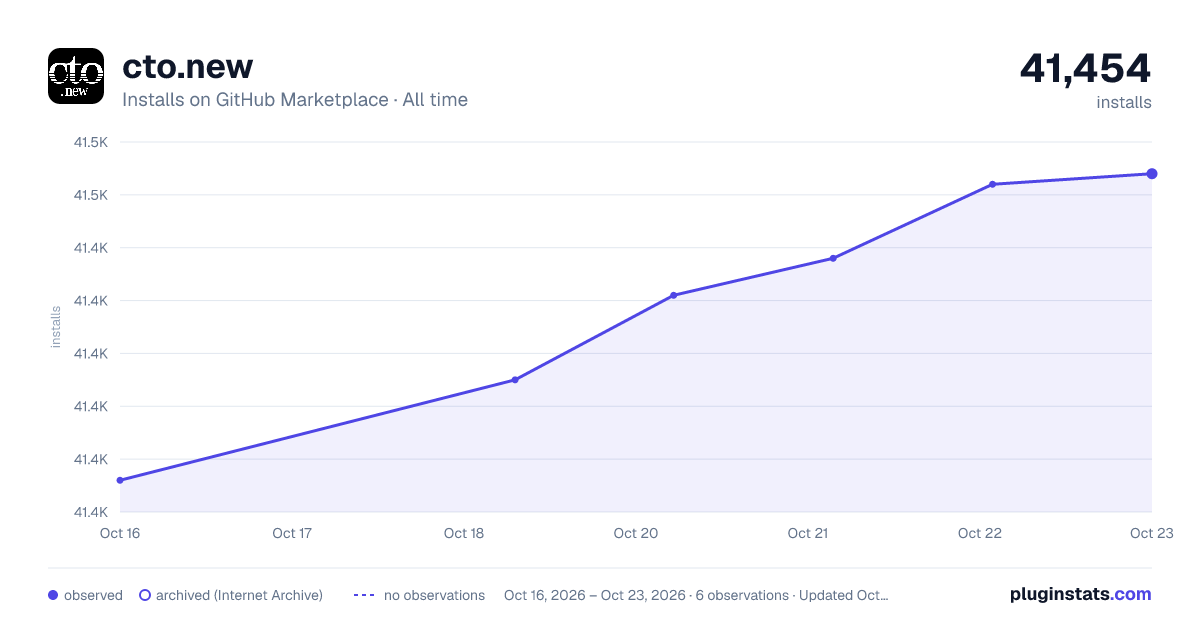This screenshot has height=630, width=1200.
Task: Click the 'installs' label under the total
Action: pyautogui.click(x=1124, y=102)
